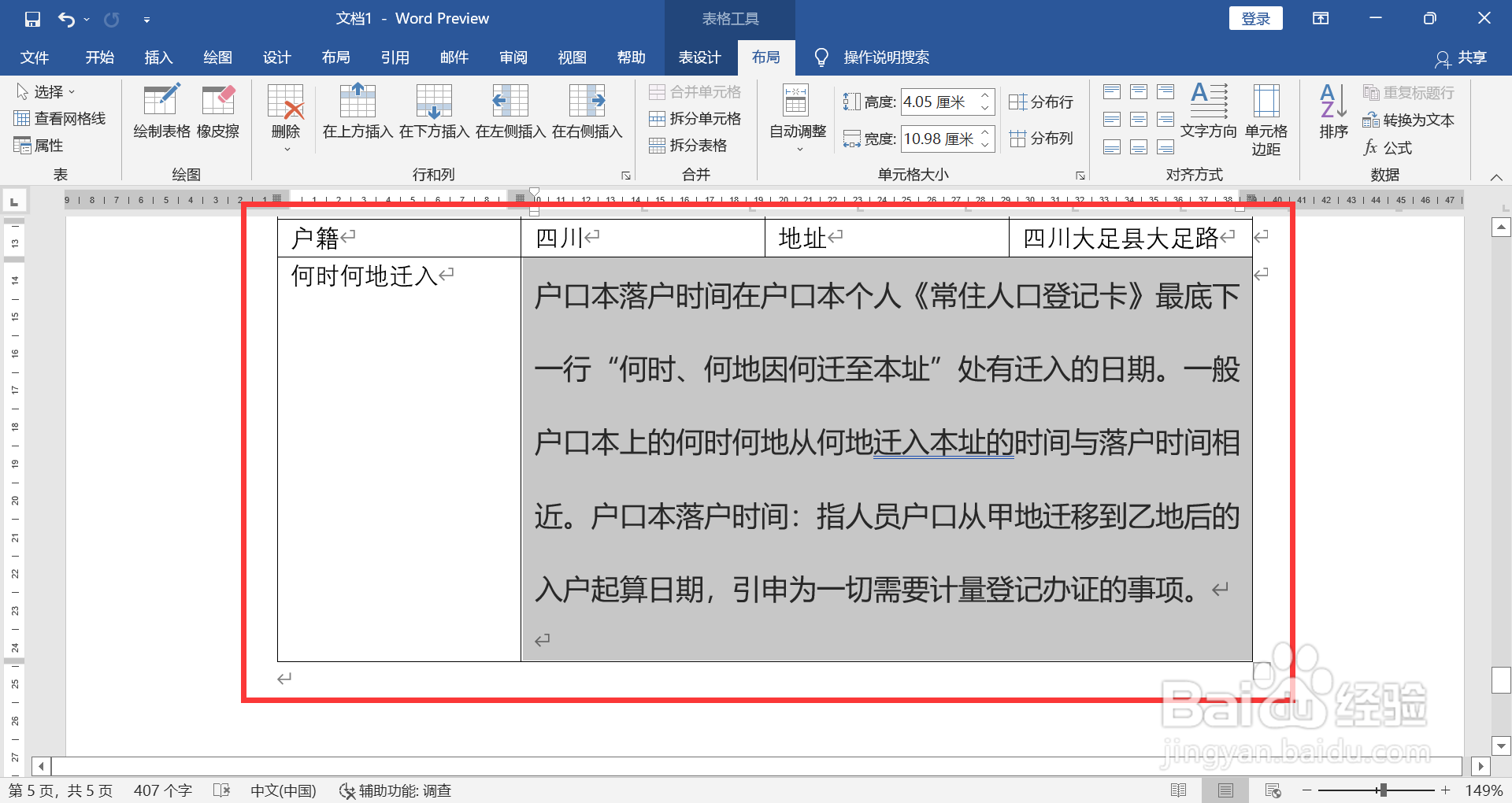Screen dimensions: 1512x803
Task: Click 分布行 distribute rows
Action: (1041, 102)
